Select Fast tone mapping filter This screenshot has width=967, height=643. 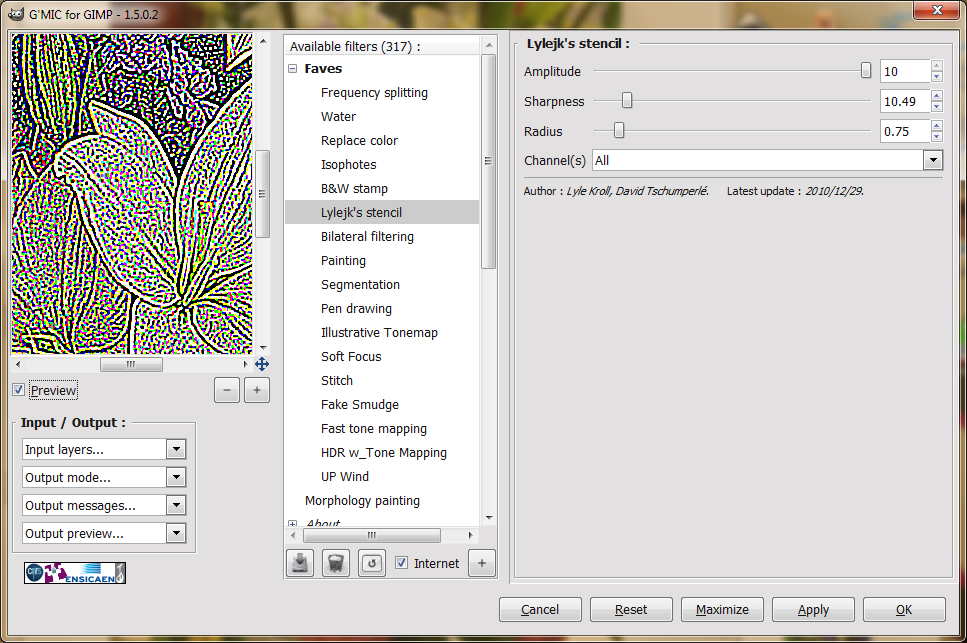click(x=374, y=429)
